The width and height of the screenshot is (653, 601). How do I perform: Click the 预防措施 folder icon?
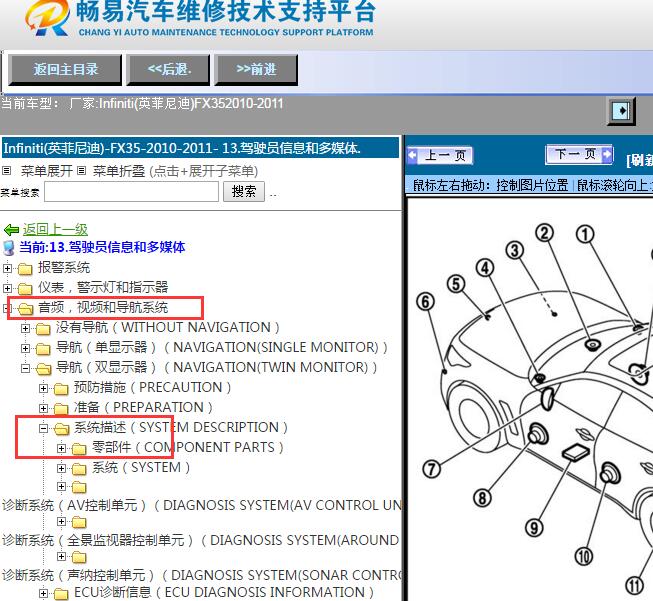pos(61,389)
